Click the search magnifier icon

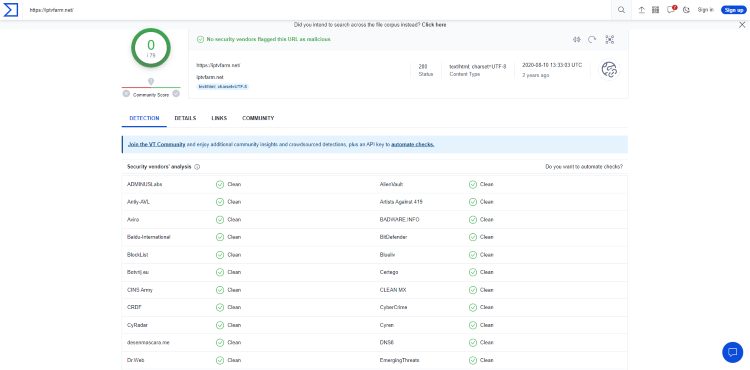(x=621, y=10)
